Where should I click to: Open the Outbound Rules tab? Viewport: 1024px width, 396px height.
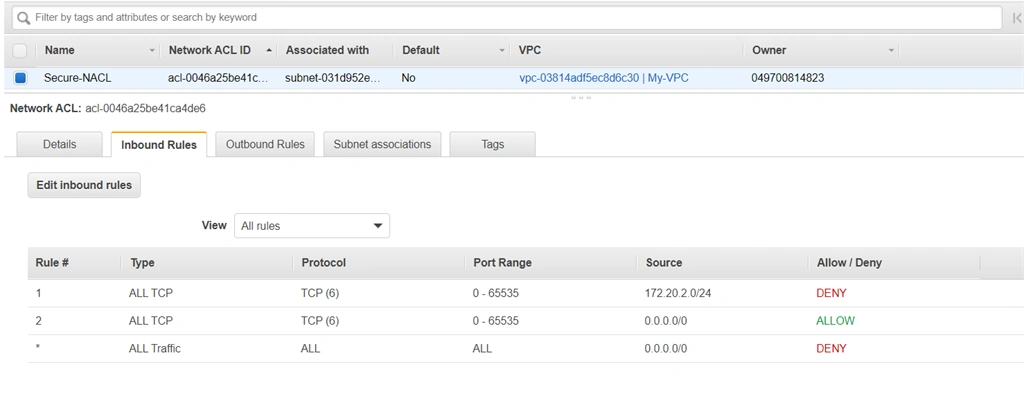pyautogui.click(x=265, y=144)
